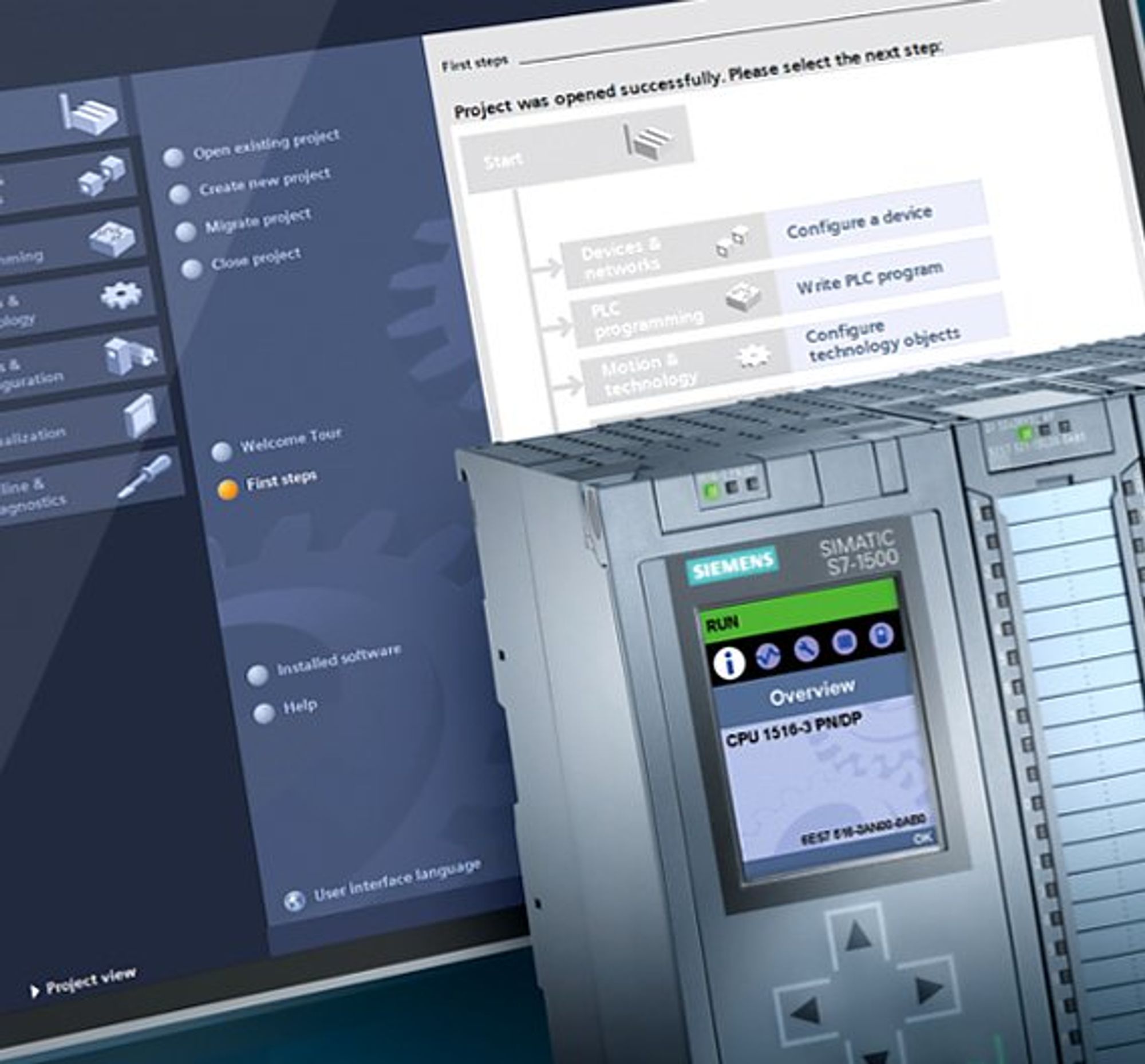Select the Diagnostics waveform icon on PLC display
This screenshot has width=1145, height=1064.
[x=768, y=655]
